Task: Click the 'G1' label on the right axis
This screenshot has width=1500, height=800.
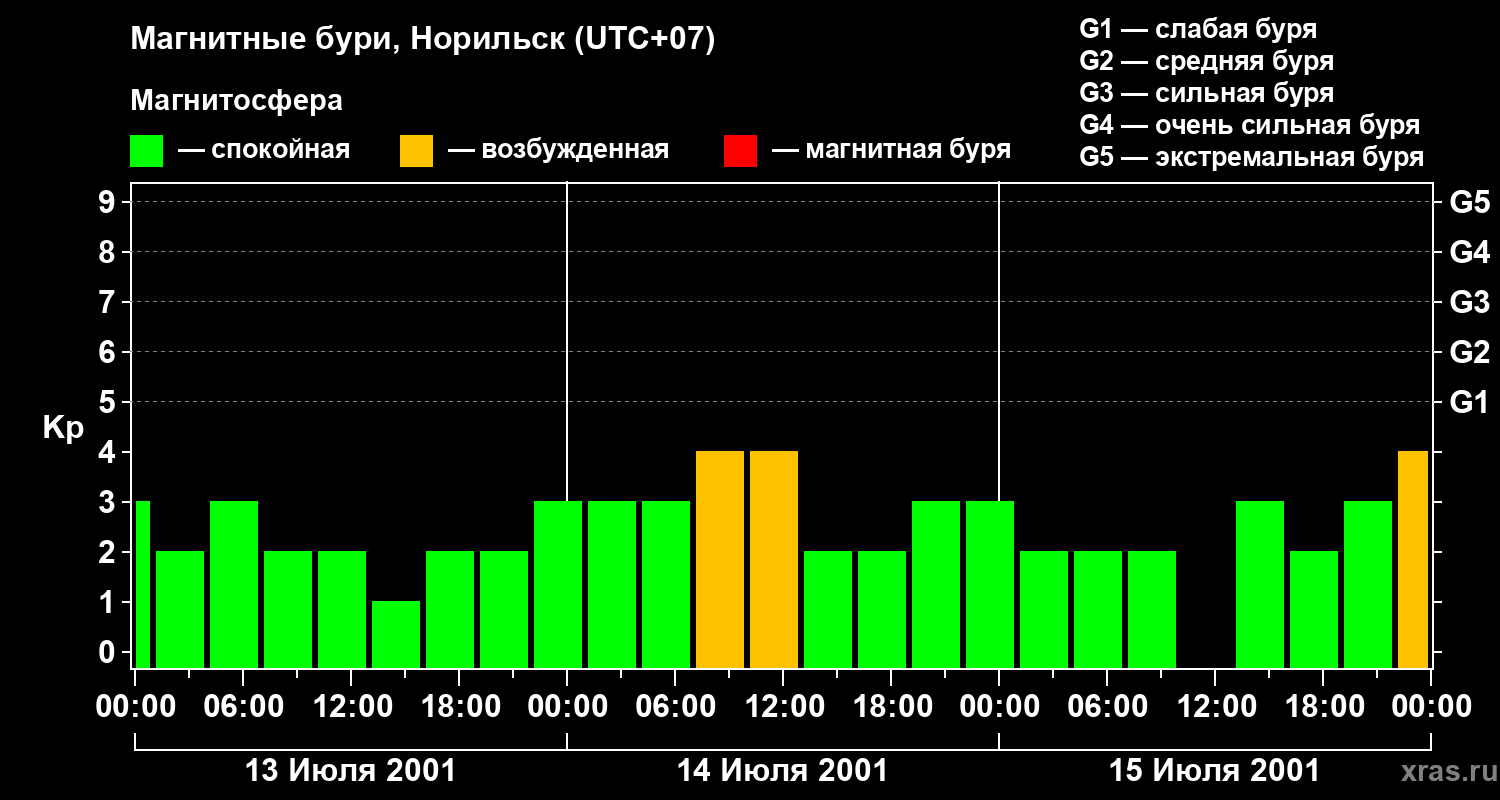Action: 1469,402
